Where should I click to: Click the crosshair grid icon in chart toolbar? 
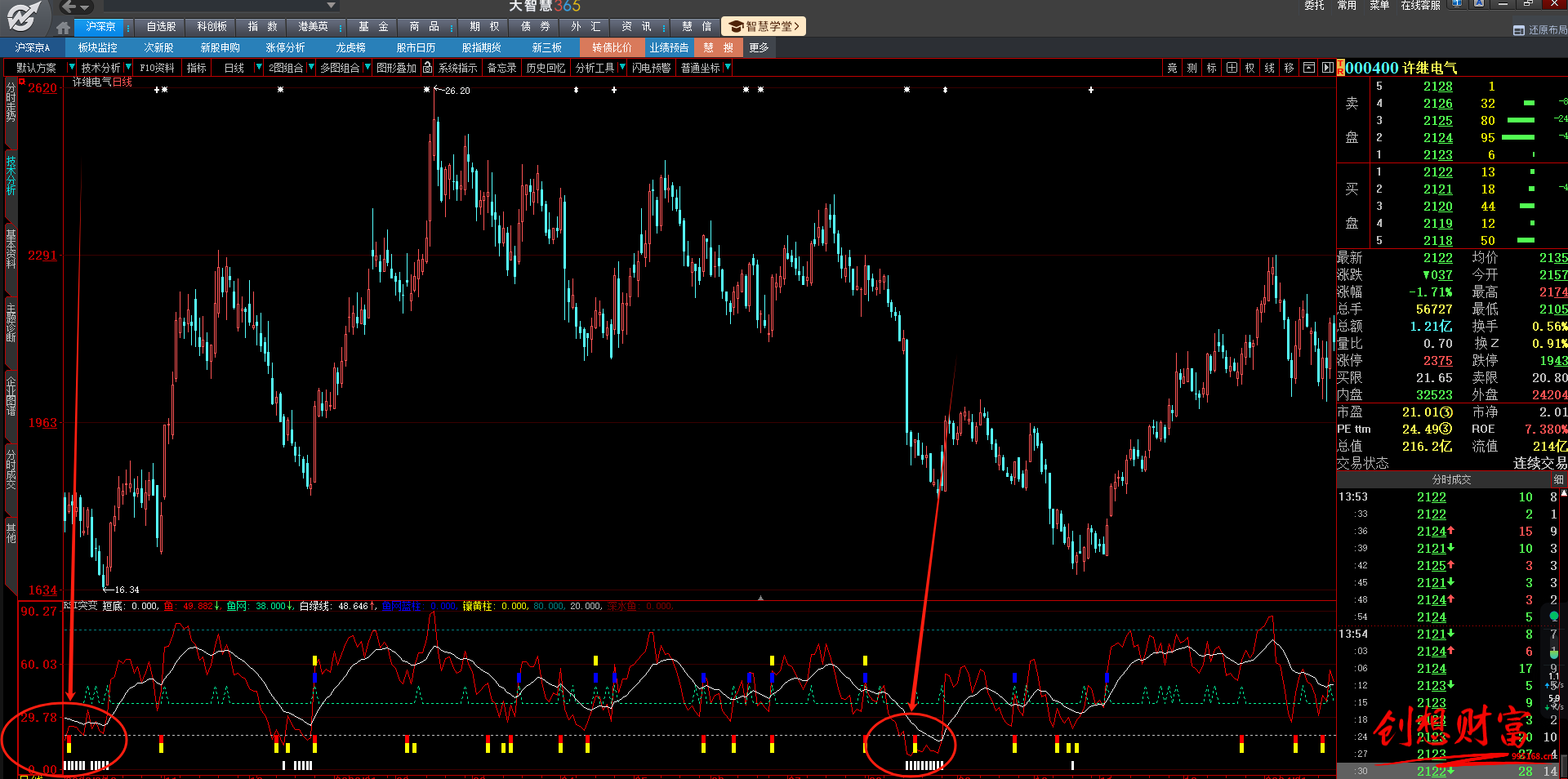[1232, 68]
